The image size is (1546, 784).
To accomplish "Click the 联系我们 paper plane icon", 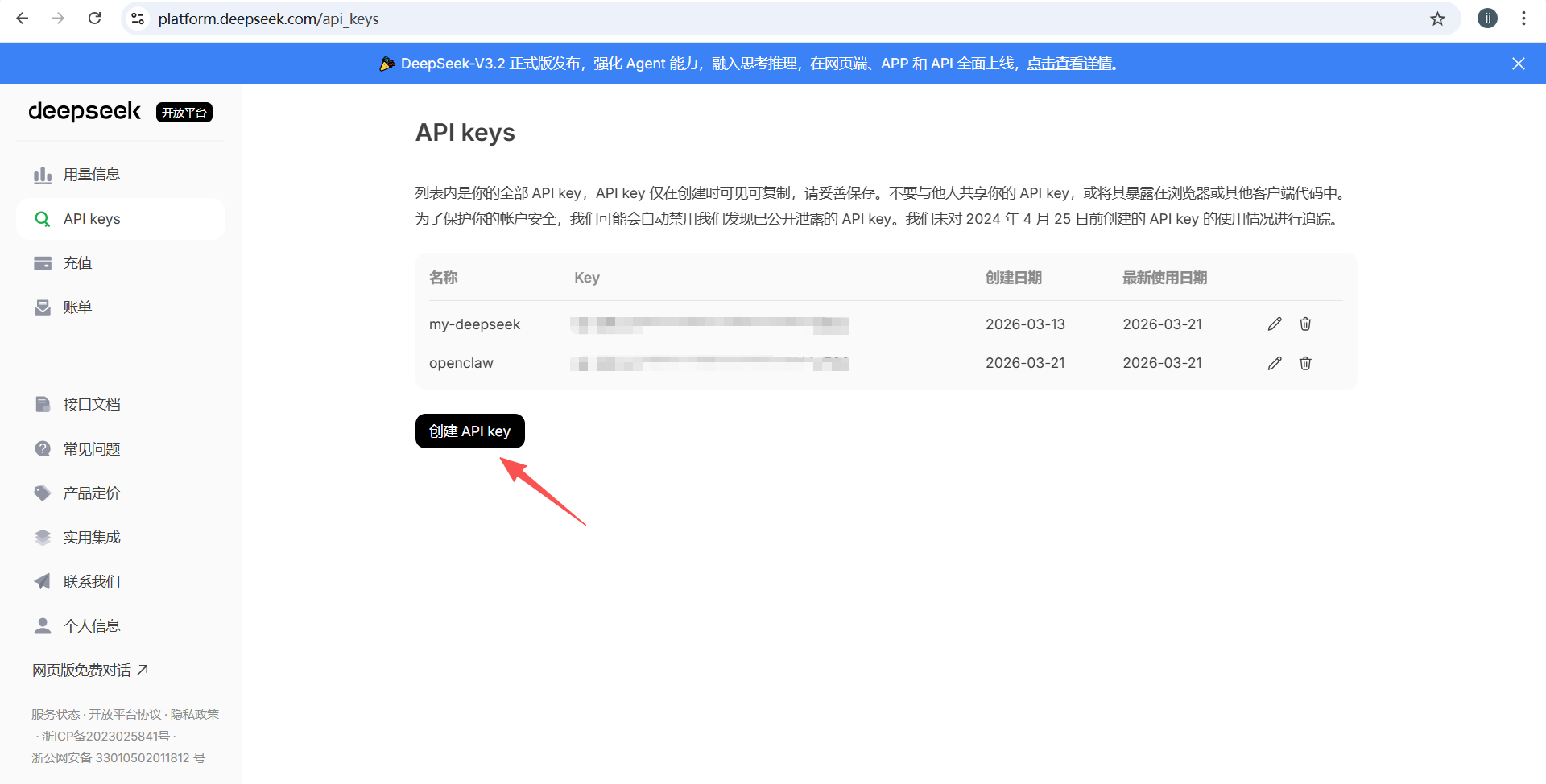I will coord(43,581).
